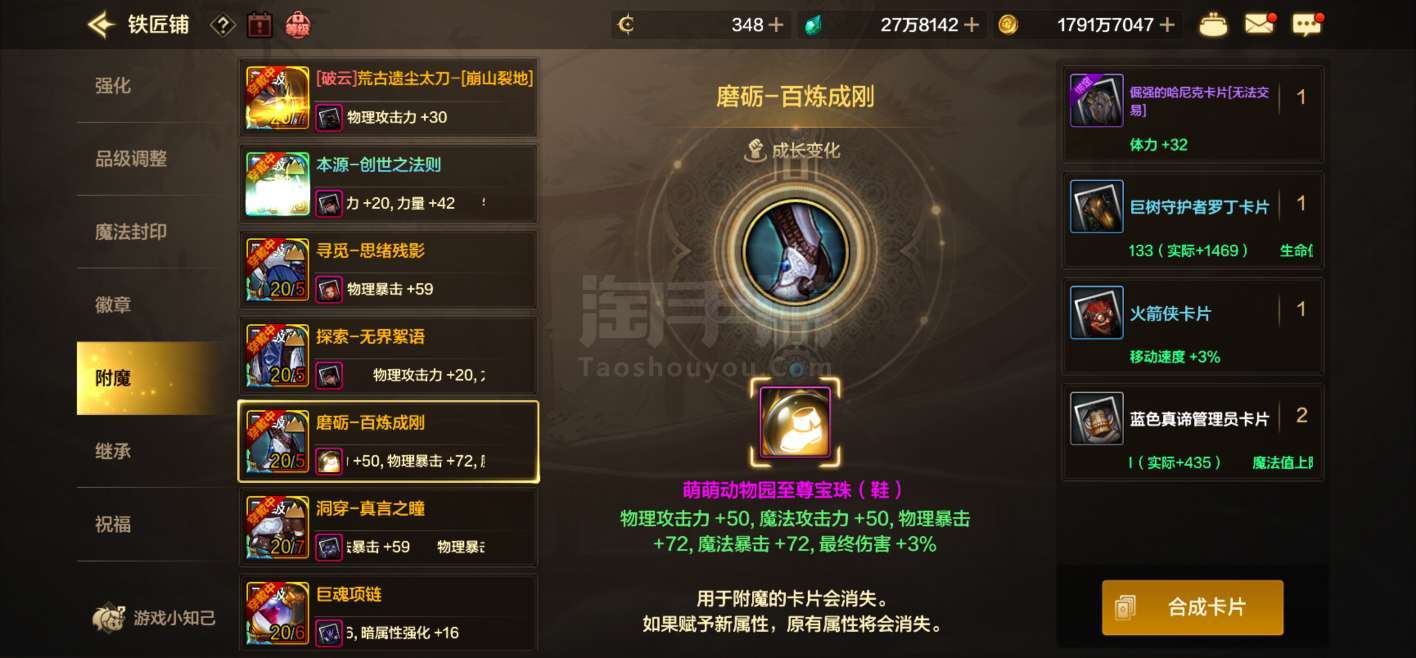This screenshot has height=658, width=1416.
Task: Open the chat speech bubble icon
Action: point(1307,24)
